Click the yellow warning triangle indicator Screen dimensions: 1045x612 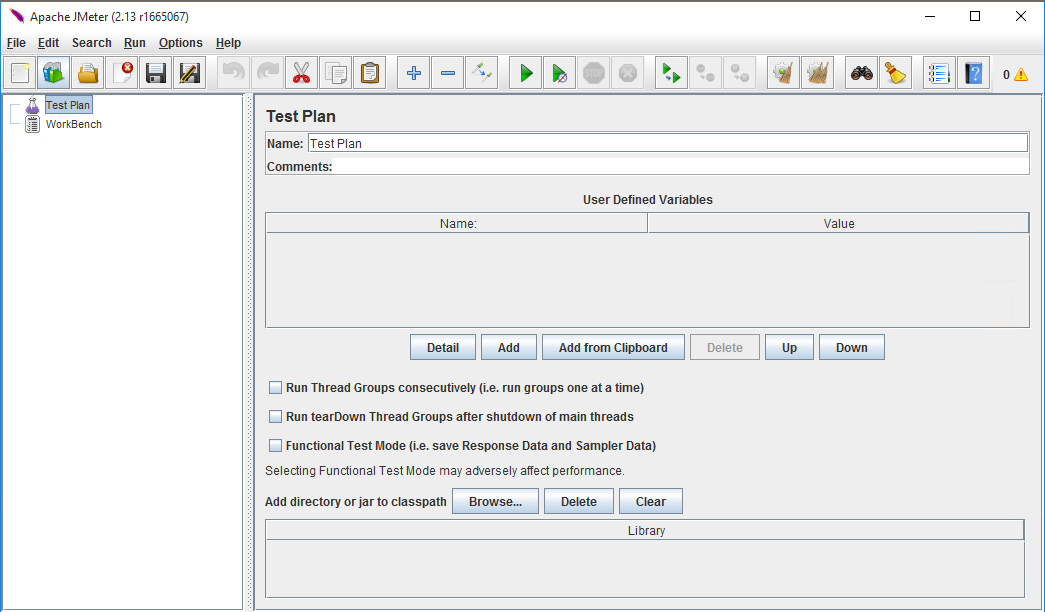pos(1021,75)
